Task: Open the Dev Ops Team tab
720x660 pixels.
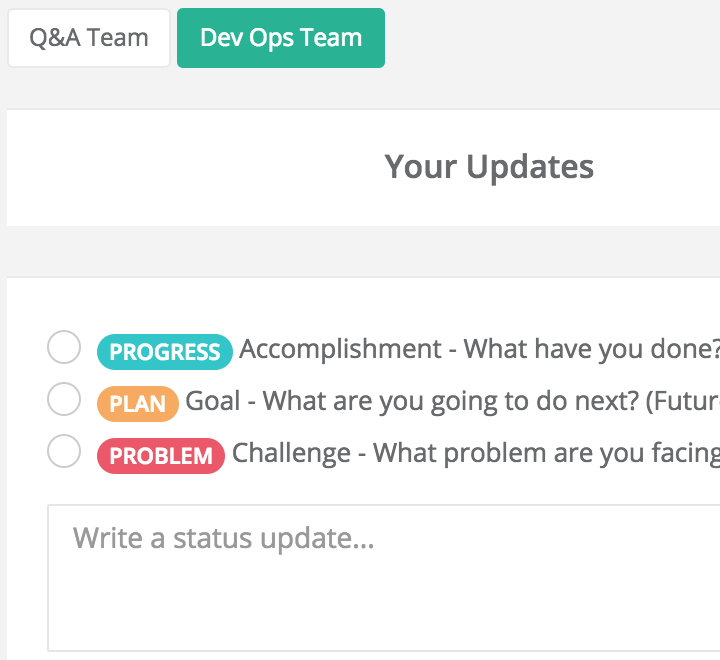Action: [281, 38]
